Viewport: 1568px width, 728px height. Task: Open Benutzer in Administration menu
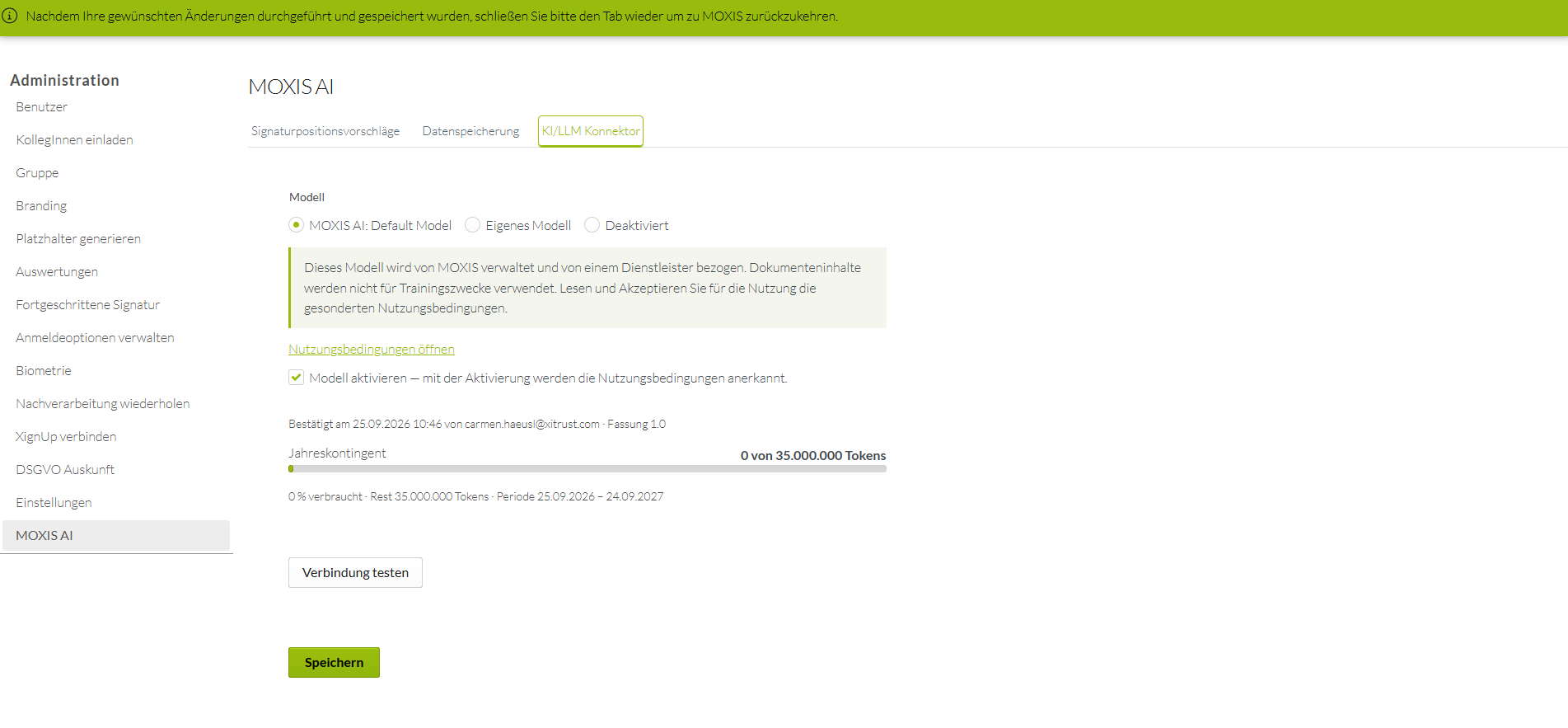click(x=42, y=106)
